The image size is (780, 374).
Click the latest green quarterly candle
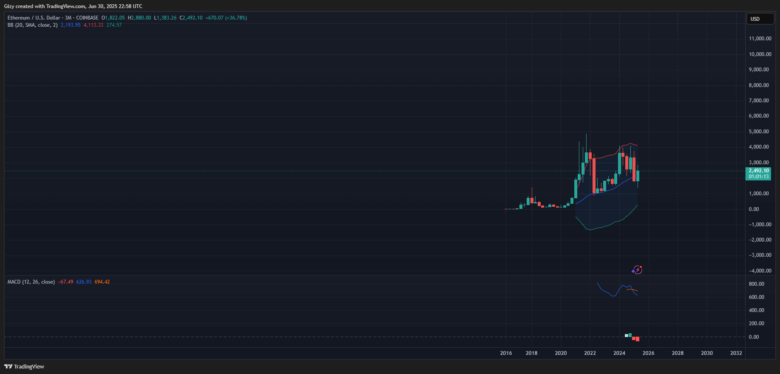(x=638, y=176)
